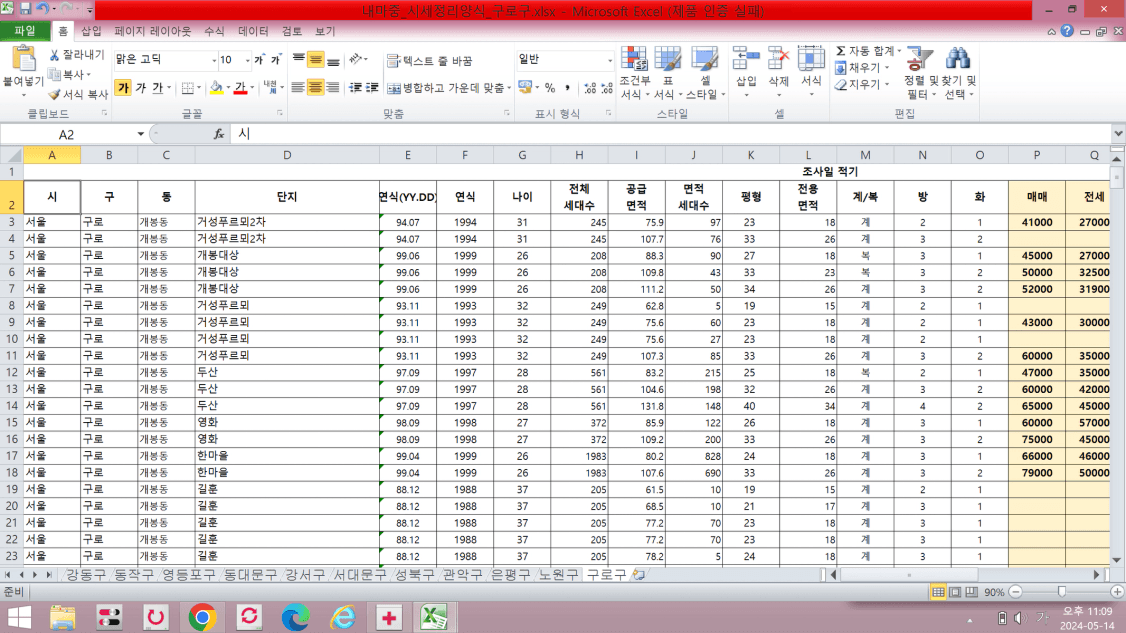Click the 복사 copy button
This screenshot has width=1126, height=633.
70,74
